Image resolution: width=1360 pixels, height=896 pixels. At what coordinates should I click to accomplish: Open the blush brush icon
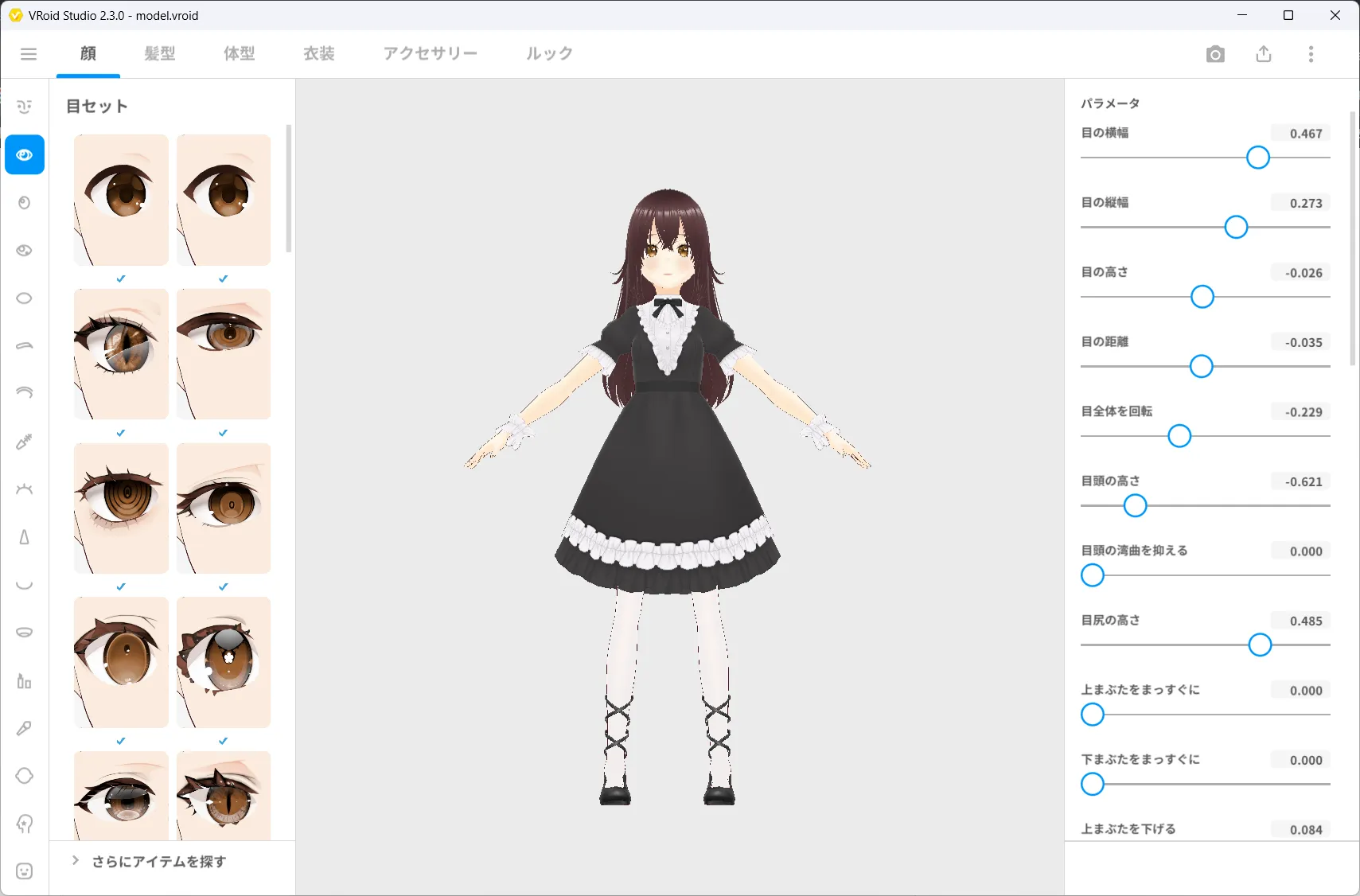point(25,728)
